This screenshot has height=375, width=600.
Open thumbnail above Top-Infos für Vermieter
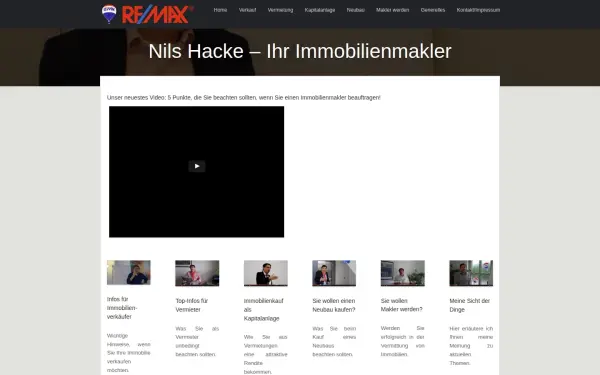click(x=197, y=273)
